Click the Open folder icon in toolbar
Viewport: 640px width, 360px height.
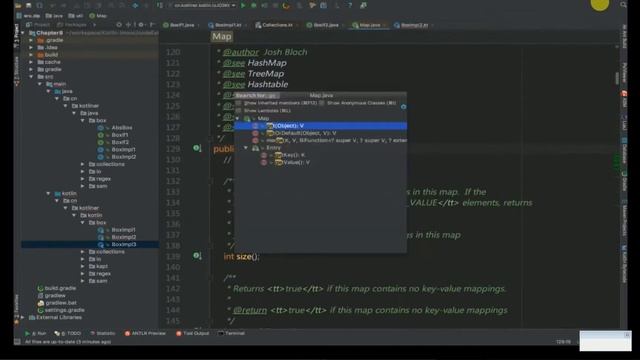click(x=18, y=6)
